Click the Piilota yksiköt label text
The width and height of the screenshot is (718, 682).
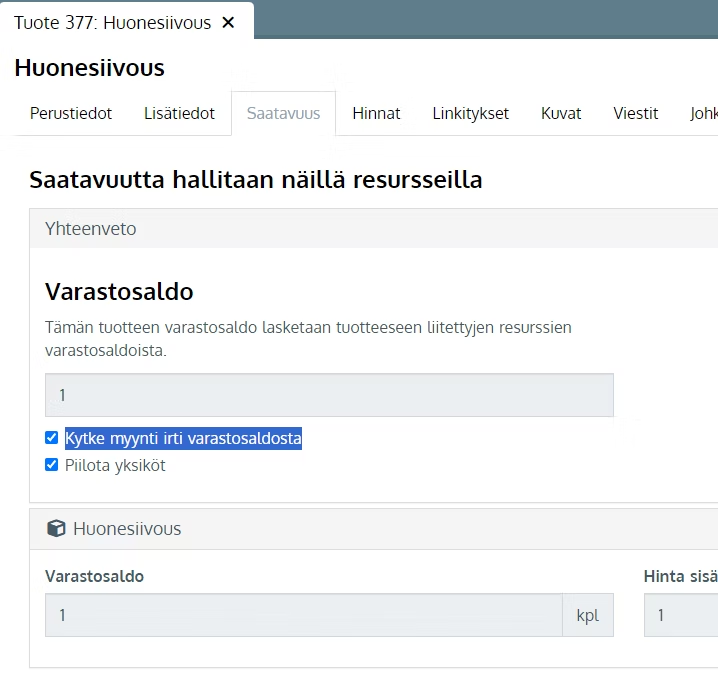(x=115, y=465)
